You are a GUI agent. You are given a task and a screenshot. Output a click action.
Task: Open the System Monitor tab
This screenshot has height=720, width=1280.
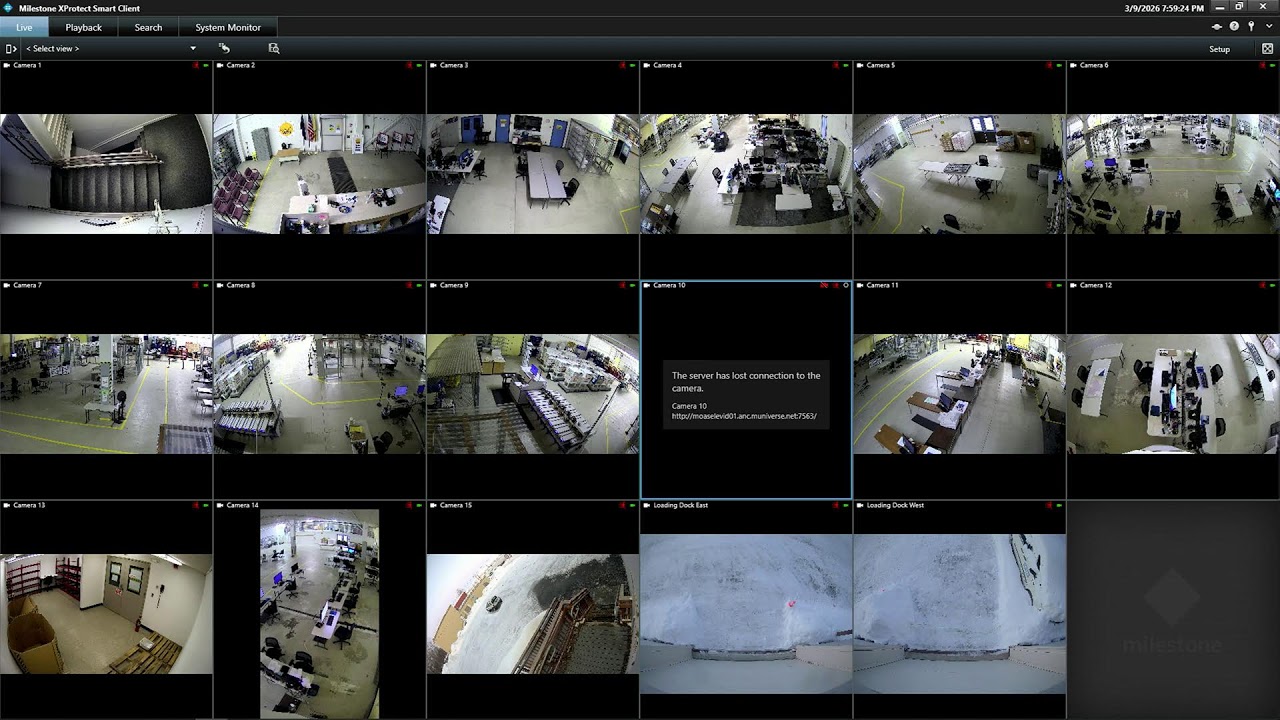click(x=228, y=27)
